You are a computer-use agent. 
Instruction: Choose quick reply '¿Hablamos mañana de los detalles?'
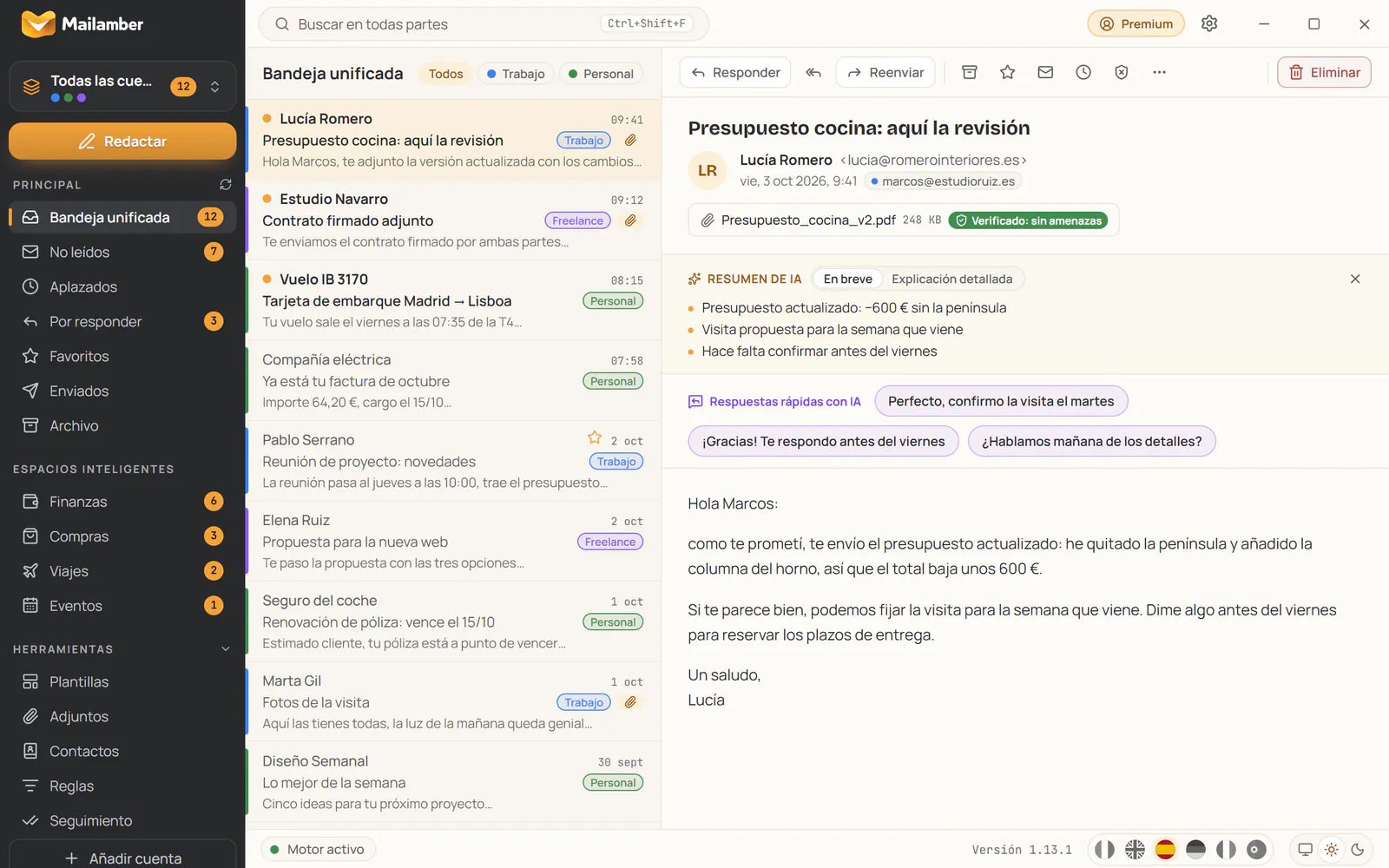click(1091, 441)
